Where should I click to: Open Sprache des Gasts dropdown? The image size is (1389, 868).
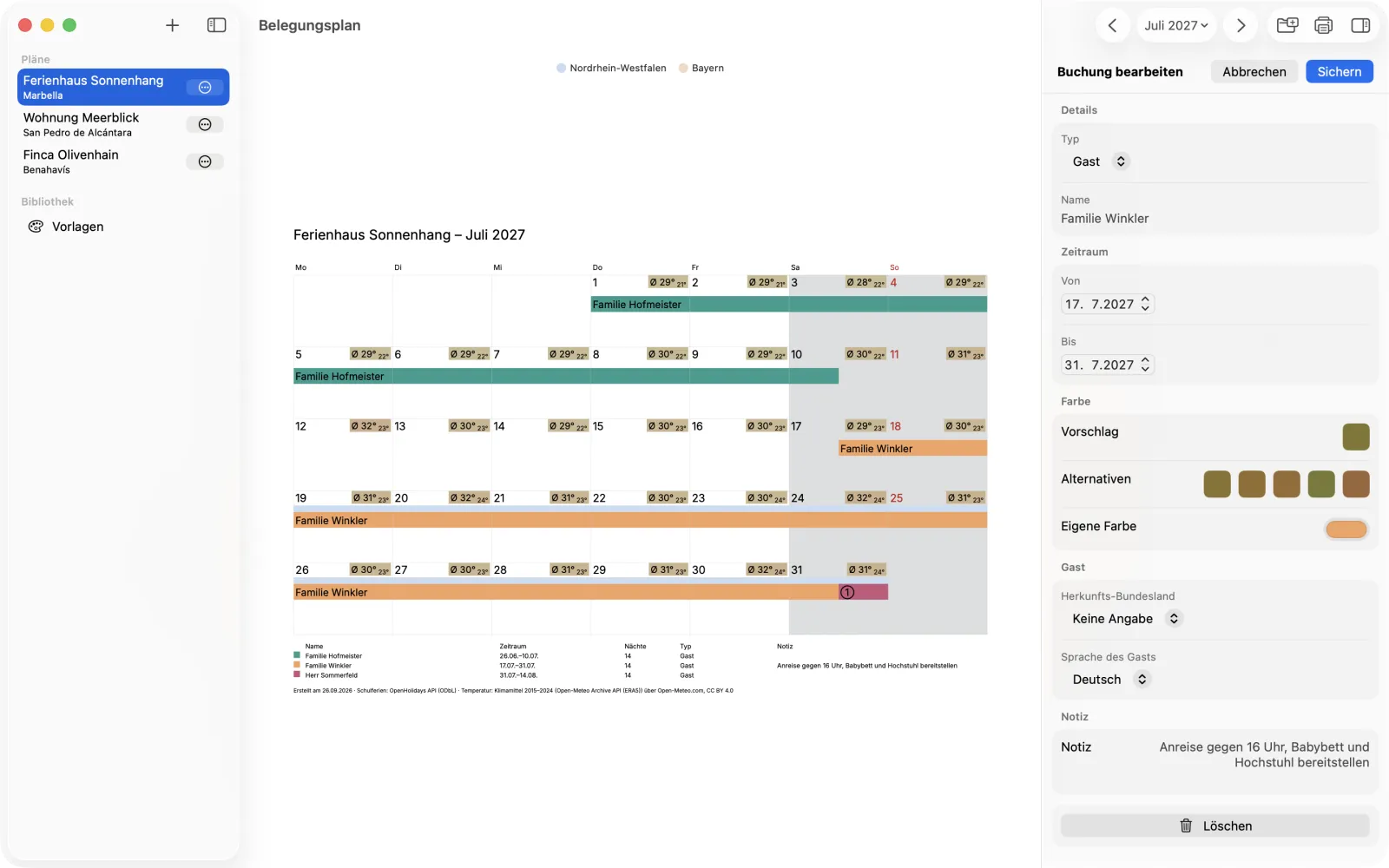(1110, 680)
